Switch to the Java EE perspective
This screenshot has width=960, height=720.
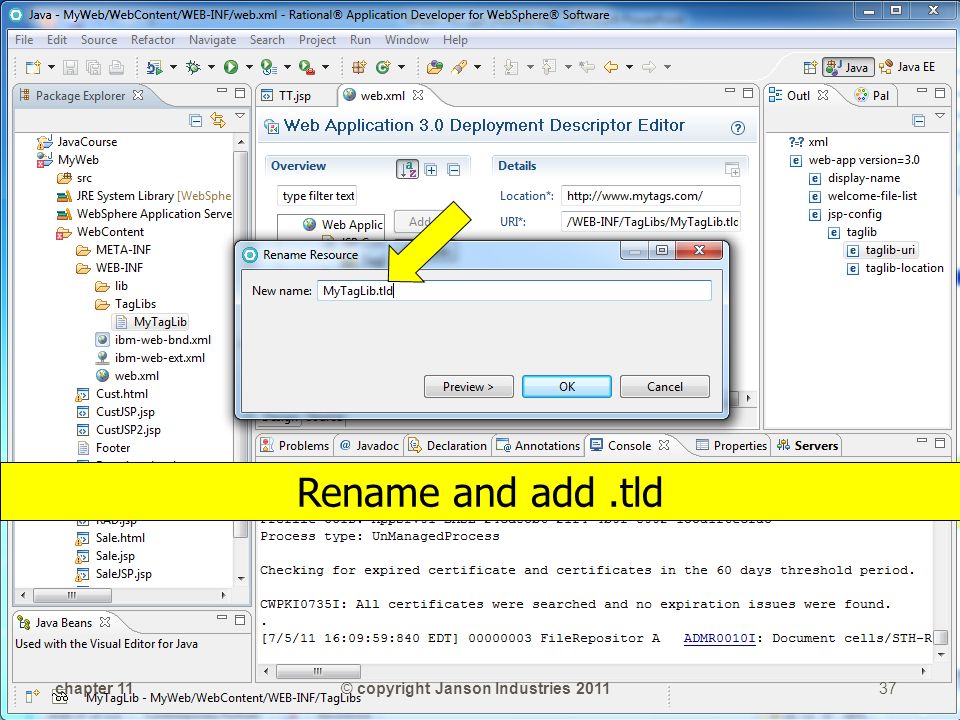pyautogui.click(x=907, y=67)
